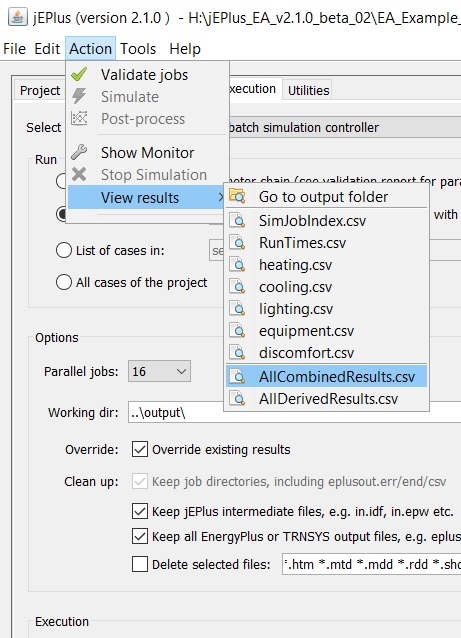461x638 pixels.
Task: Select the All cases of the project radio
Action: 64,282
